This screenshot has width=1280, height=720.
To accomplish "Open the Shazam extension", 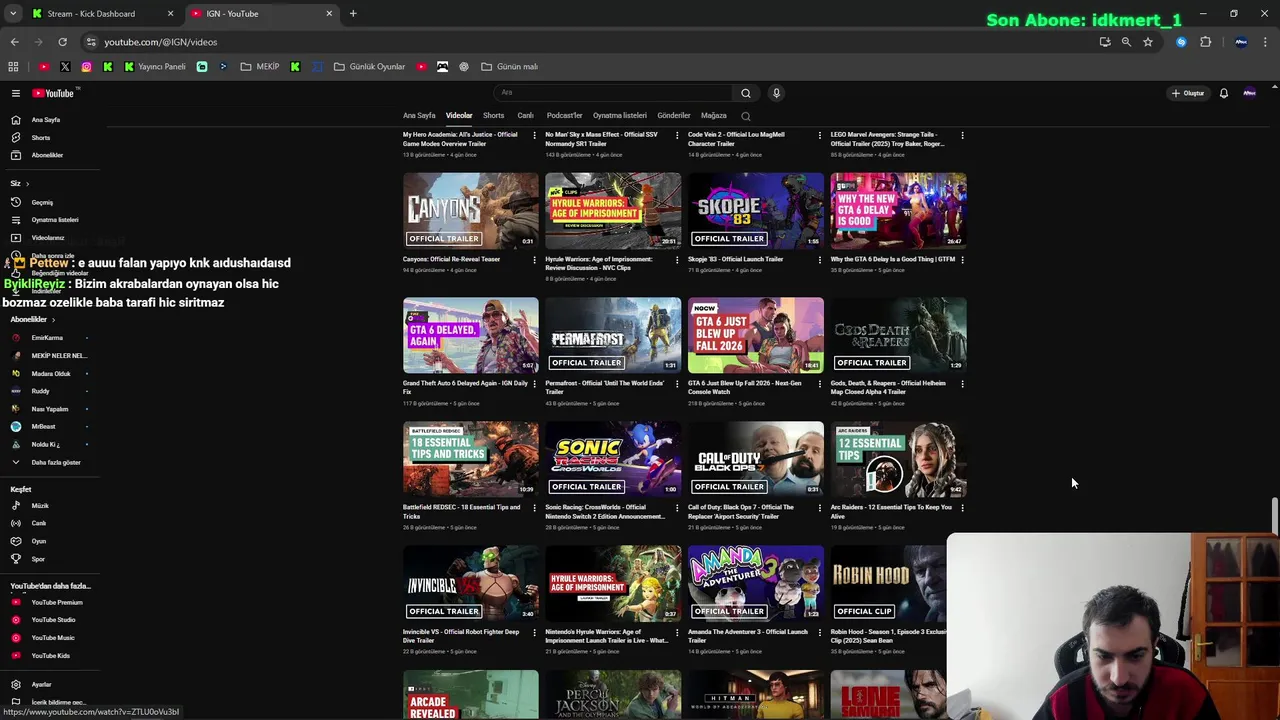I will click(x=1181, y=42).
